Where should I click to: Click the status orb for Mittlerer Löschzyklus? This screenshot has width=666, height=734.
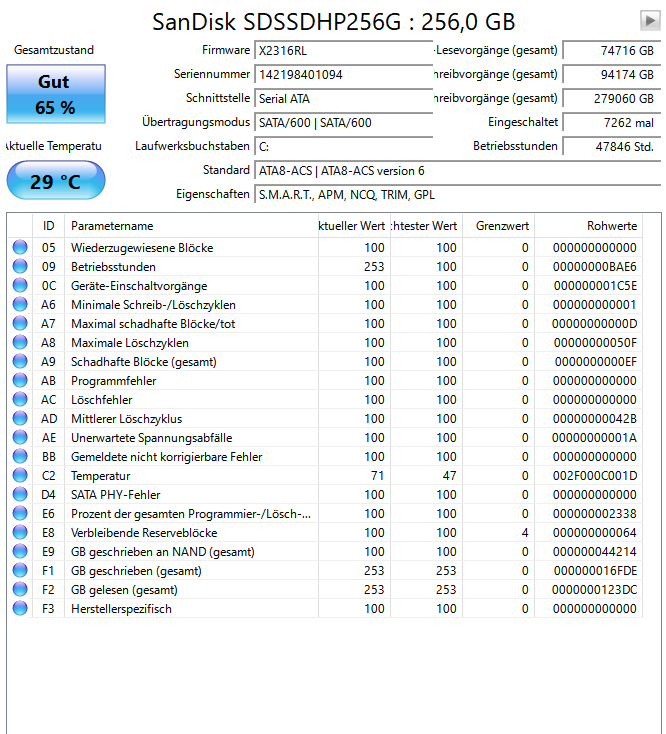click(x=20, y=418)
